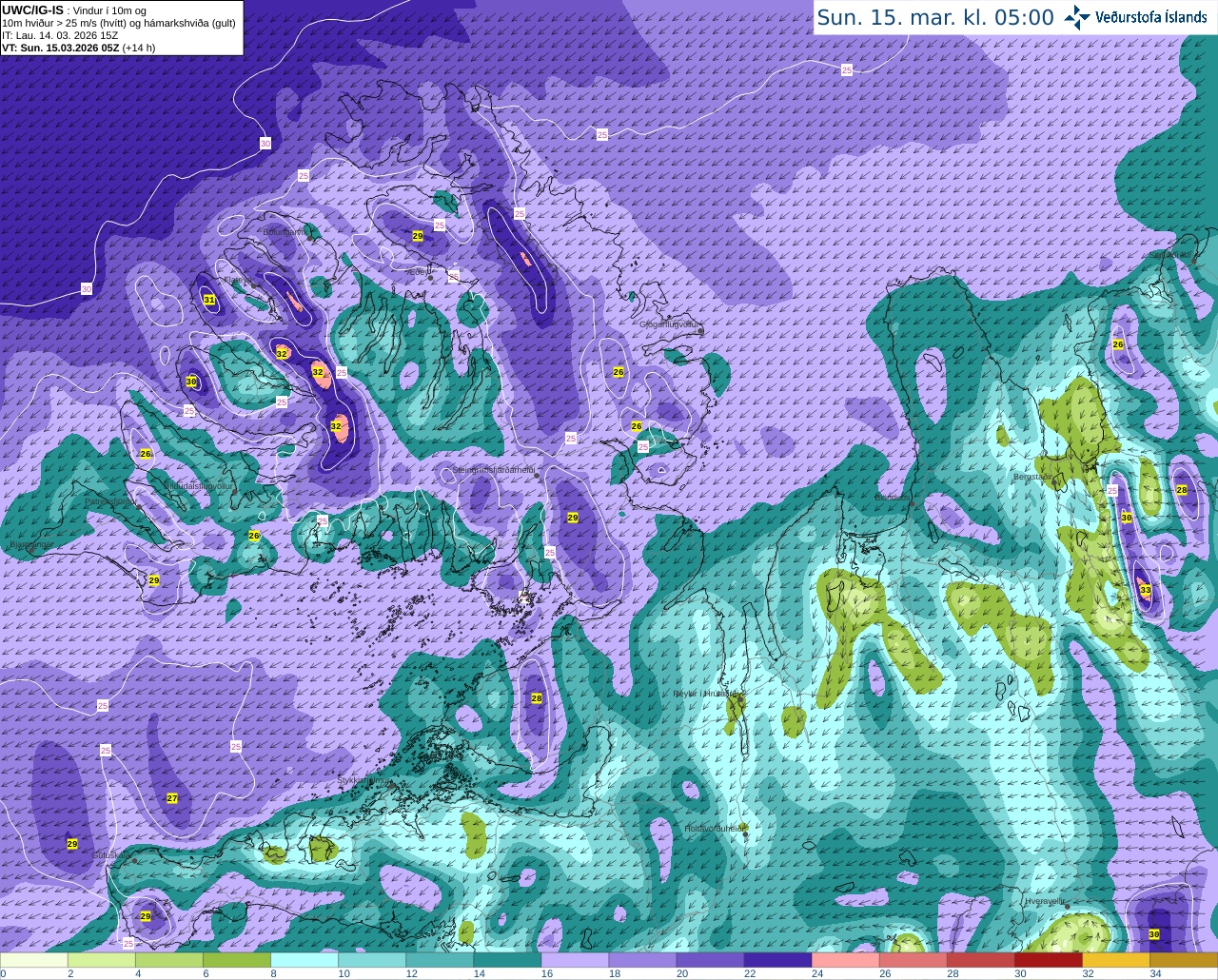Click the Siglufjörður station label

1171,255
